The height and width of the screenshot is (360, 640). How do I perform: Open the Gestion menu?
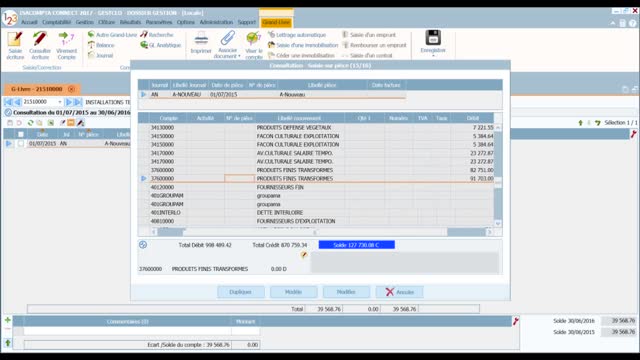[84, 22]
